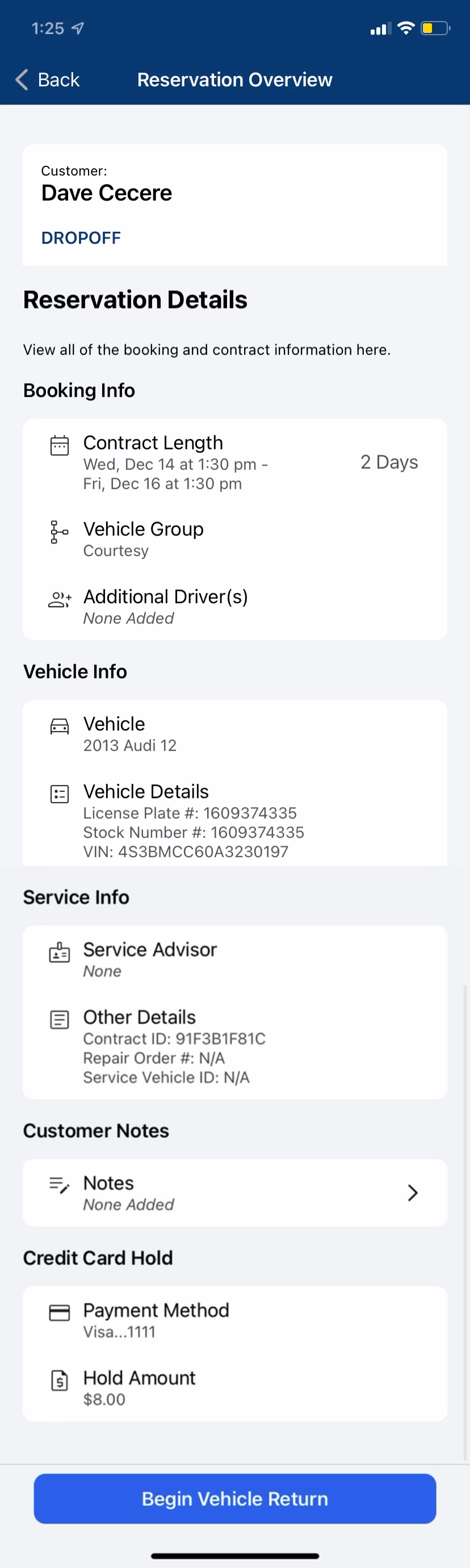This screenshot has height=1568, width=470.
Task: Tap the Back chevron arrow
Action: [22, 79]
